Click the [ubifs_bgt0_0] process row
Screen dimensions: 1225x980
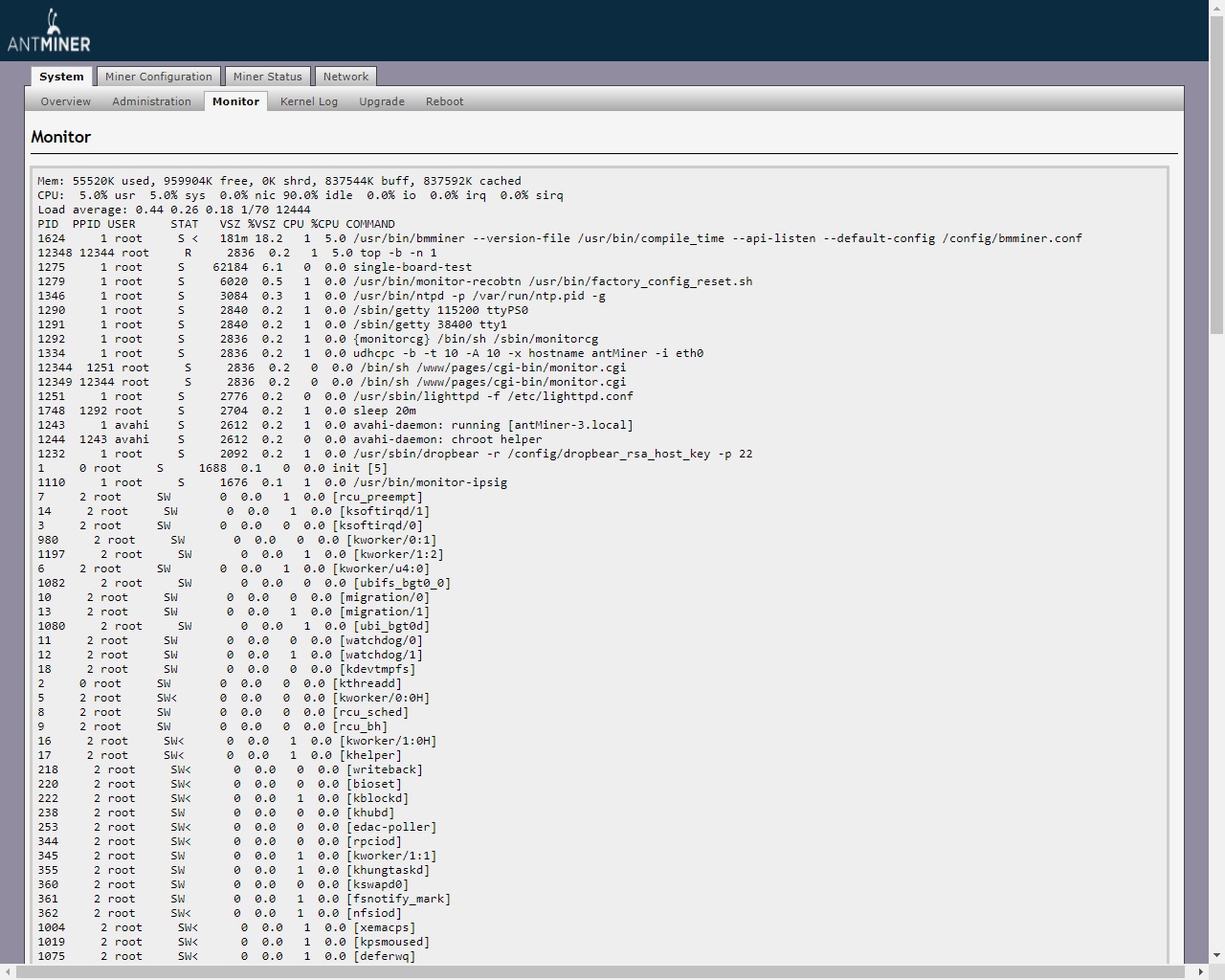click(244, 583)
